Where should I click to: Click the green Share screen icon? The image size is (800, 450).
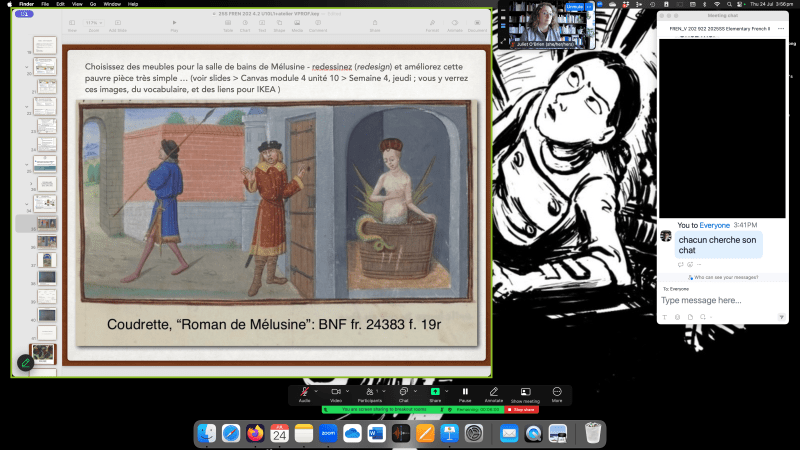435,391
